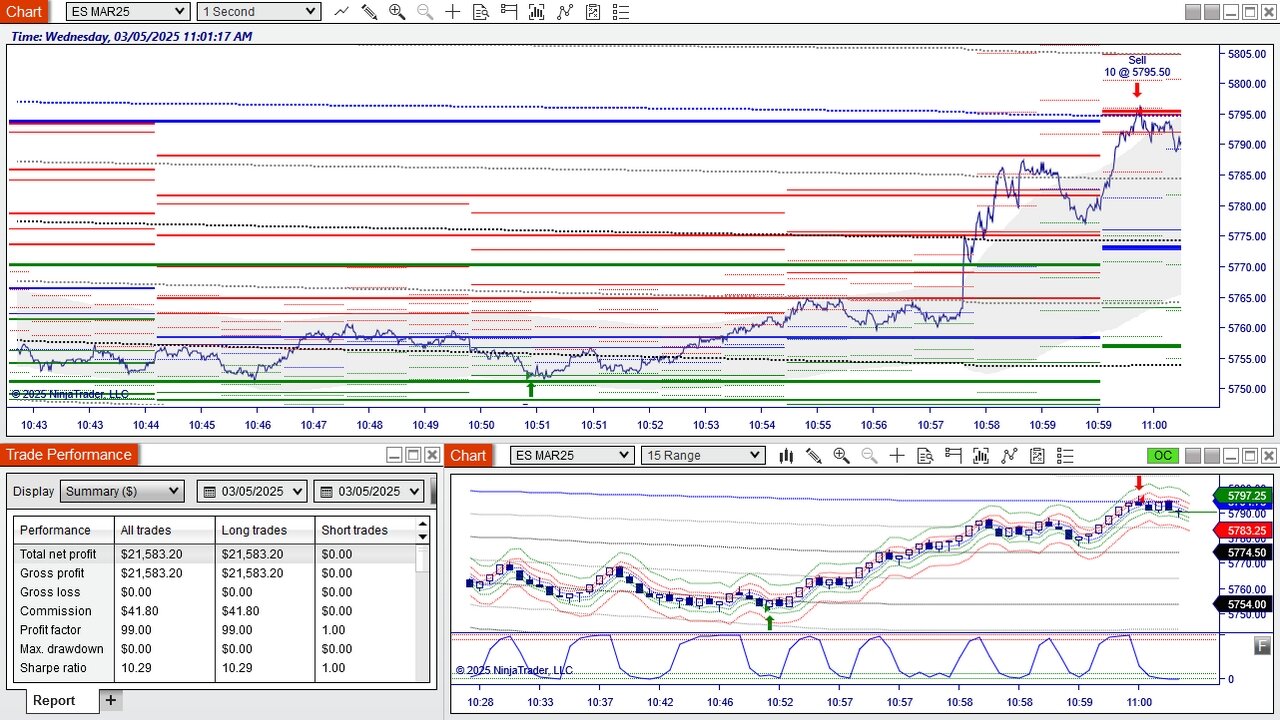1280x720 pixels.
Task: Click Chart tab title of bottom window
Action: (468, 456)
